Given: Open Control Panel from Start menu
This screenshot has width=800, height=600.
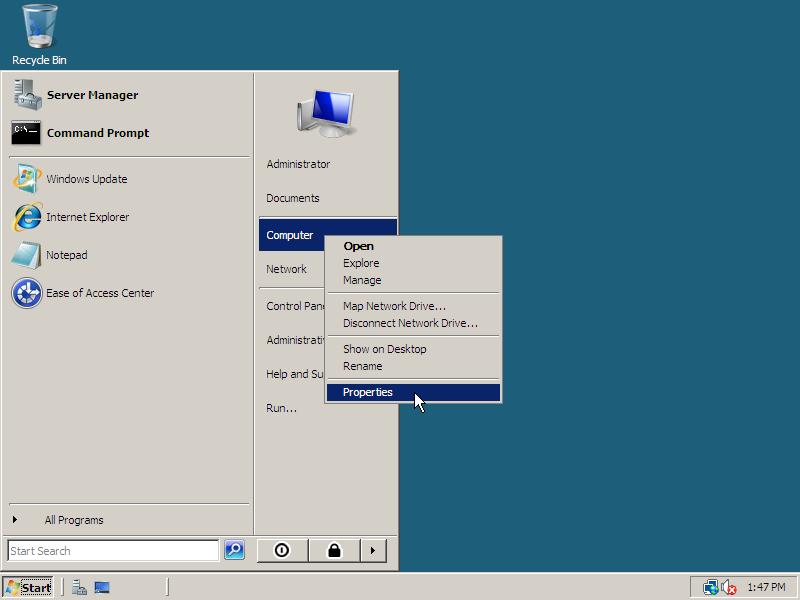Looking at the screenshot, I should point(295,306).
